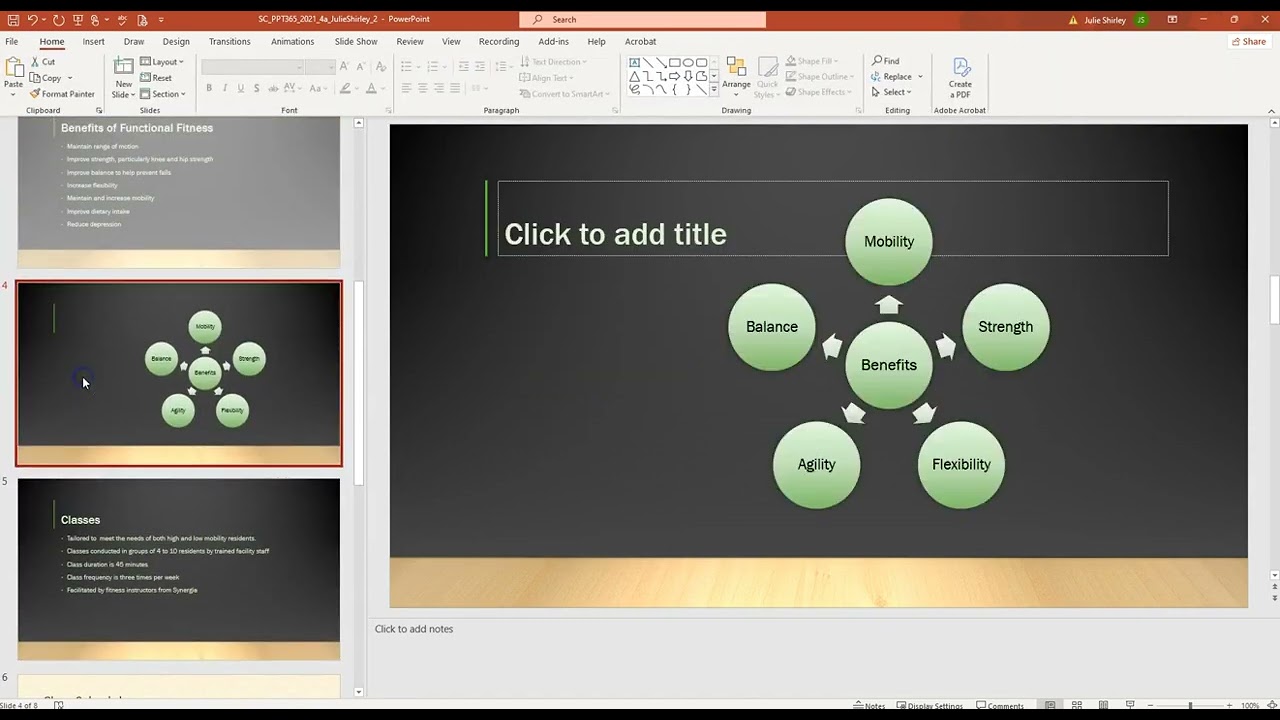Select the oval shape in the shapes gallery
1280x720 pixels.
pyautogui.click(x=688, y=62)
